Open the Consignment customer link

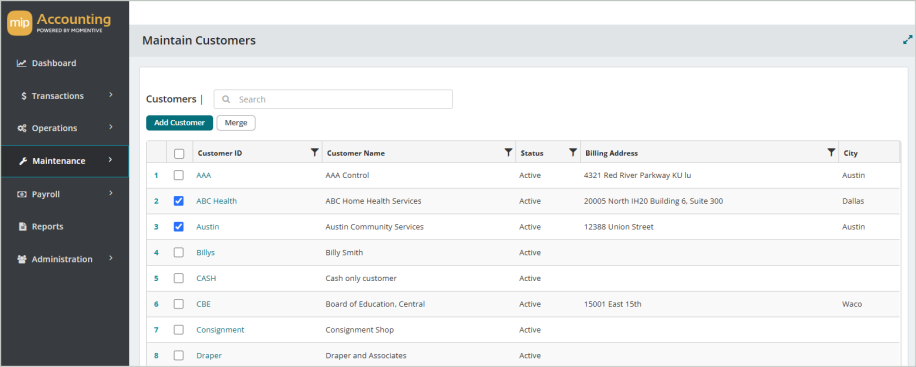coord(220,330)
